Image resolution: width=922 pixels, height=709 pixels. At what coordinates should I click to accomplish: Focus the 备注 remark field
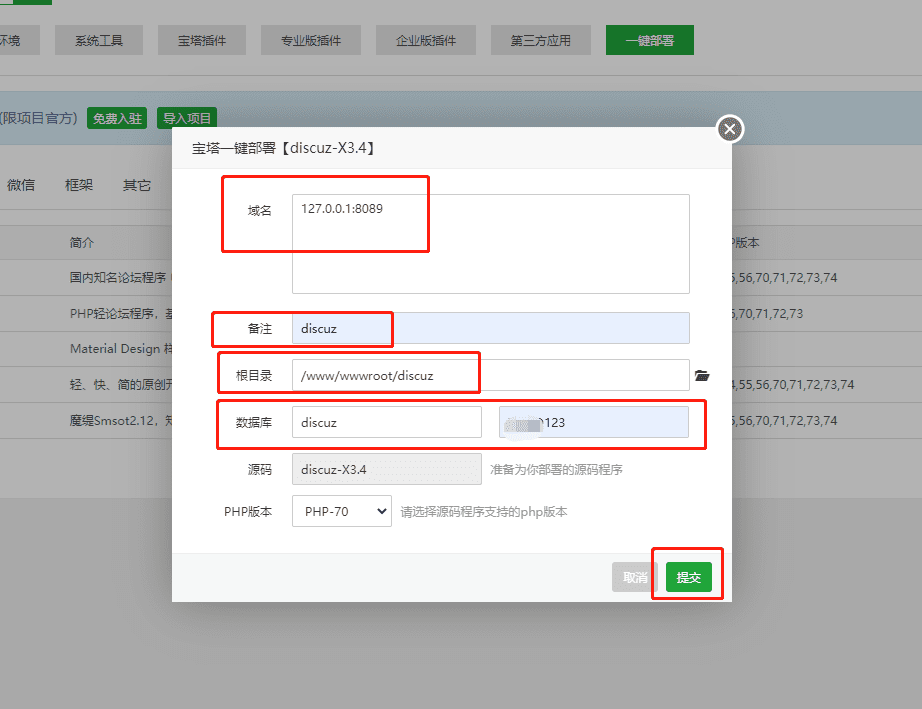pos(490,328)
